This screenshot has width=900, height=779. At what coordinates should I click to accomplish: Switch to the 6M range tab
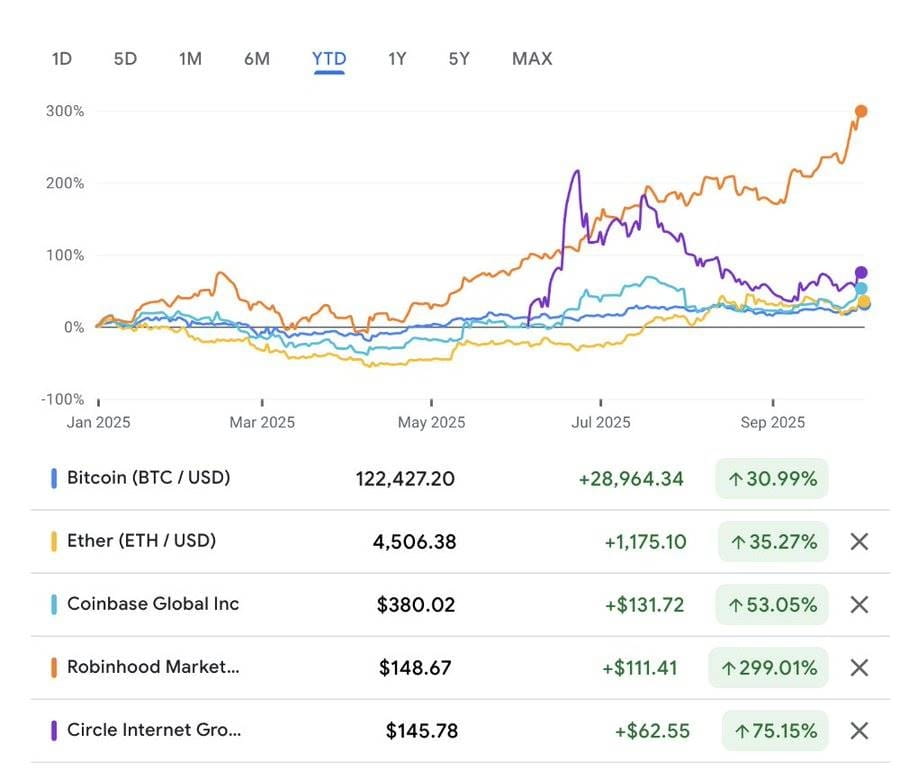coord(257,59)
